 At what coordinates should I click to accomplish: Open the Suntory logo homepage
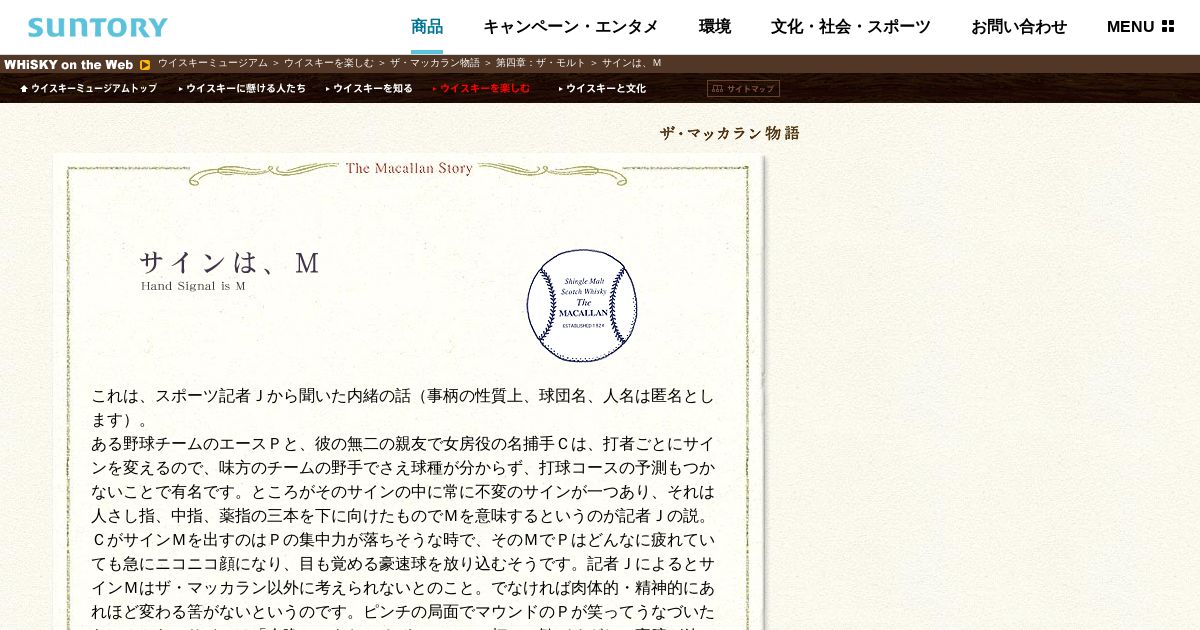point(97,27)
